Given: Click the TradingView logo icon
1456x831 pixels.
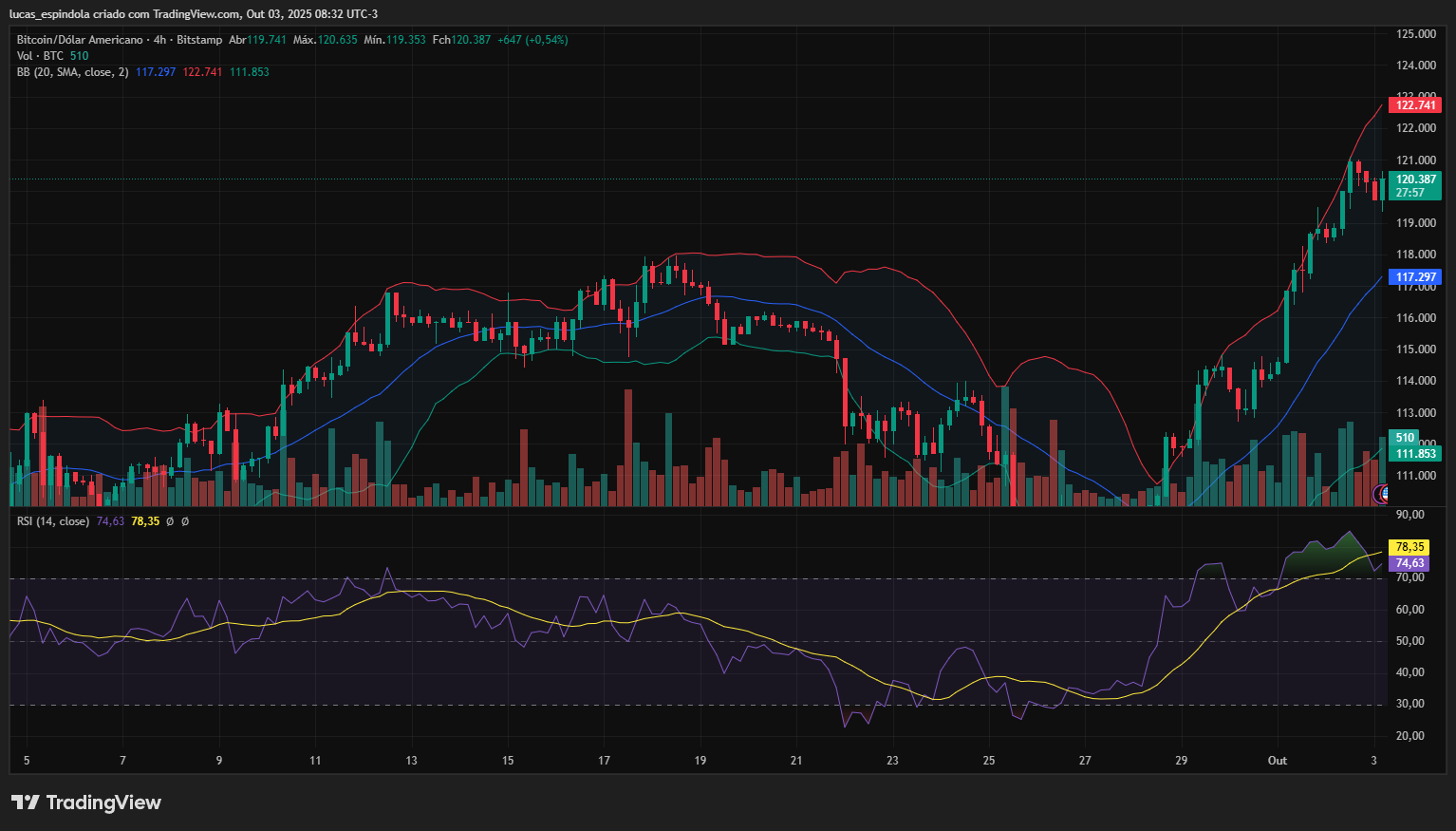Looking at the screenshot, I should [x=26, y=803].
